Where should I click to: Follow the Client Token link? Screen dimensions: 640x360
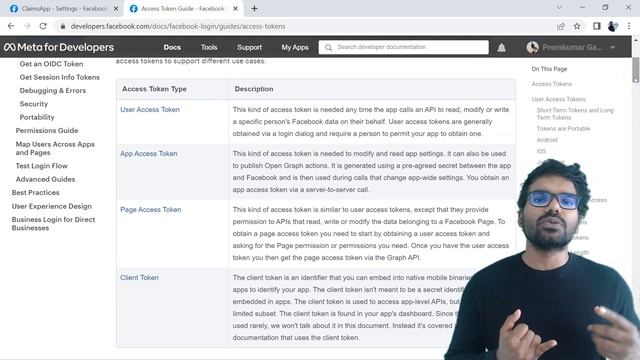tap(139, 278)
